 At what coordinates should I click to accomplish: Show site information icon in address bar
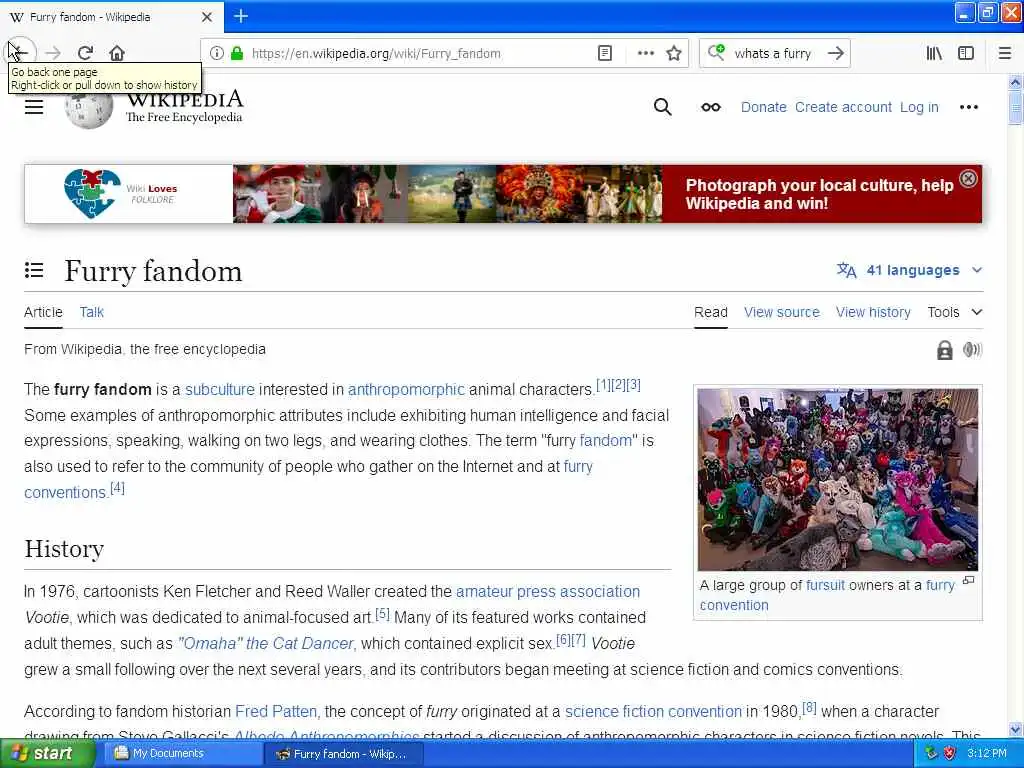(217, 53)
